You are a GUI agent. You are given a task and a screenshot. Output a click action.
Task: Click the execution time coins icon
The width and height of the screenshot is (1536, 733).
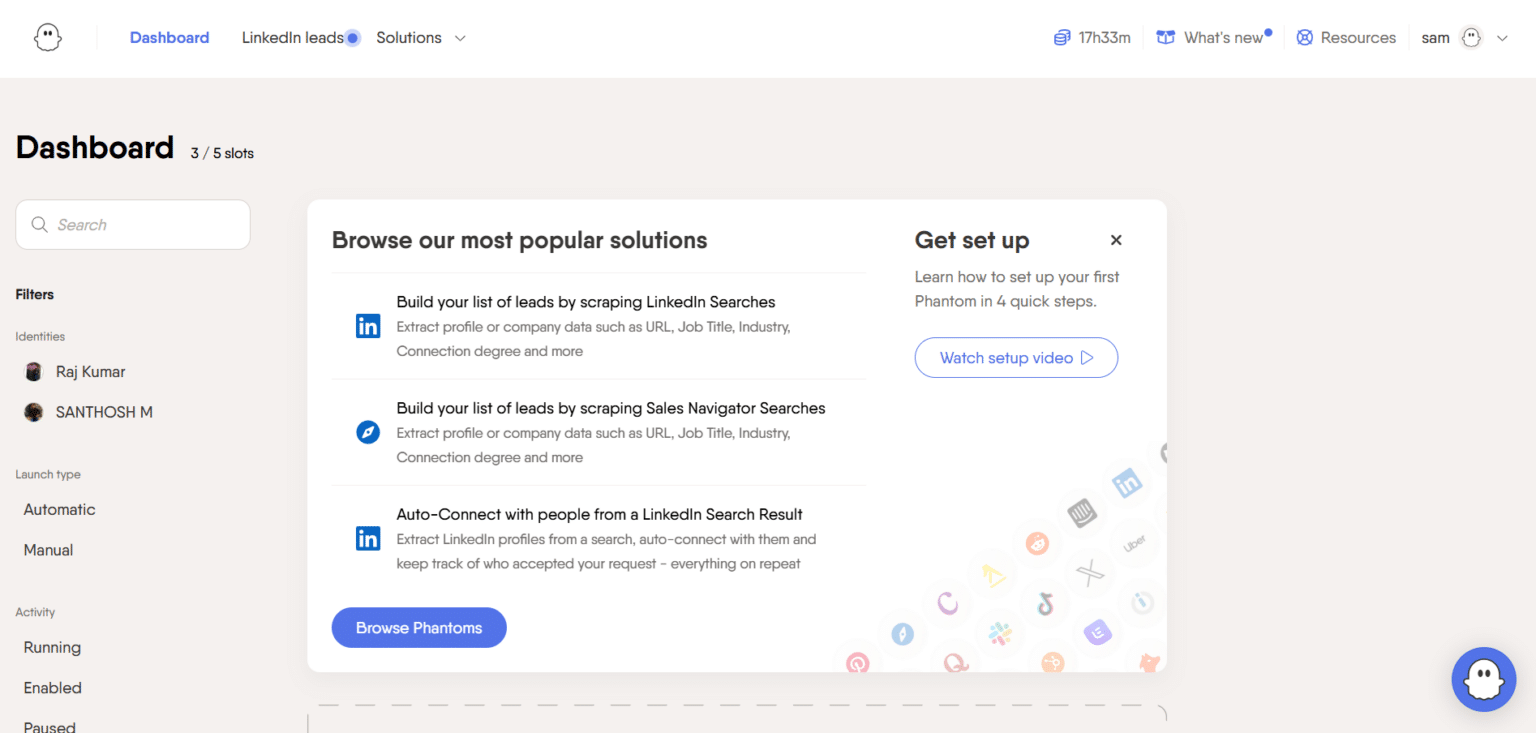tap(1062, 38)
